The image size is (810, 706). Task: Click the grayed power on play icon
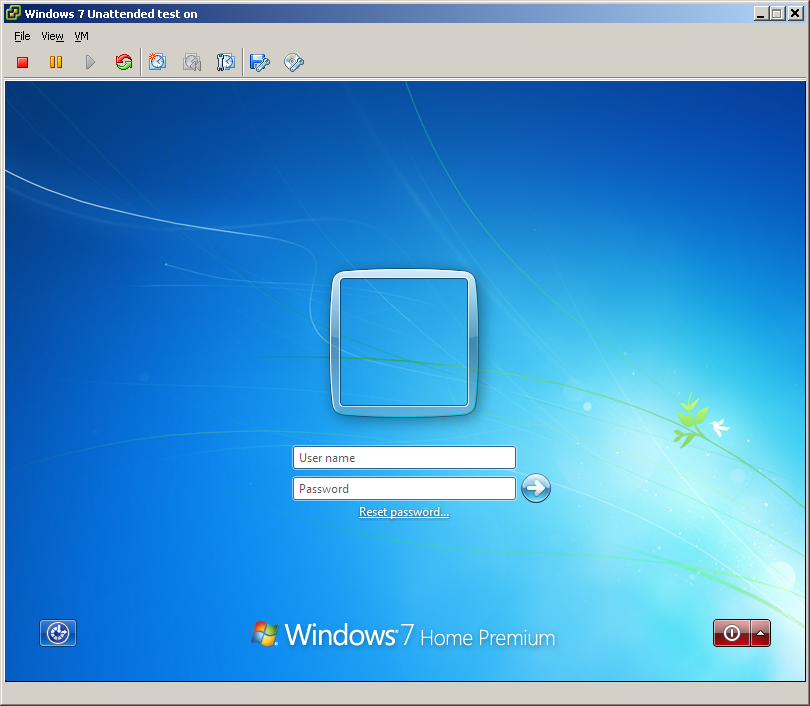click(x=90, y=62)
